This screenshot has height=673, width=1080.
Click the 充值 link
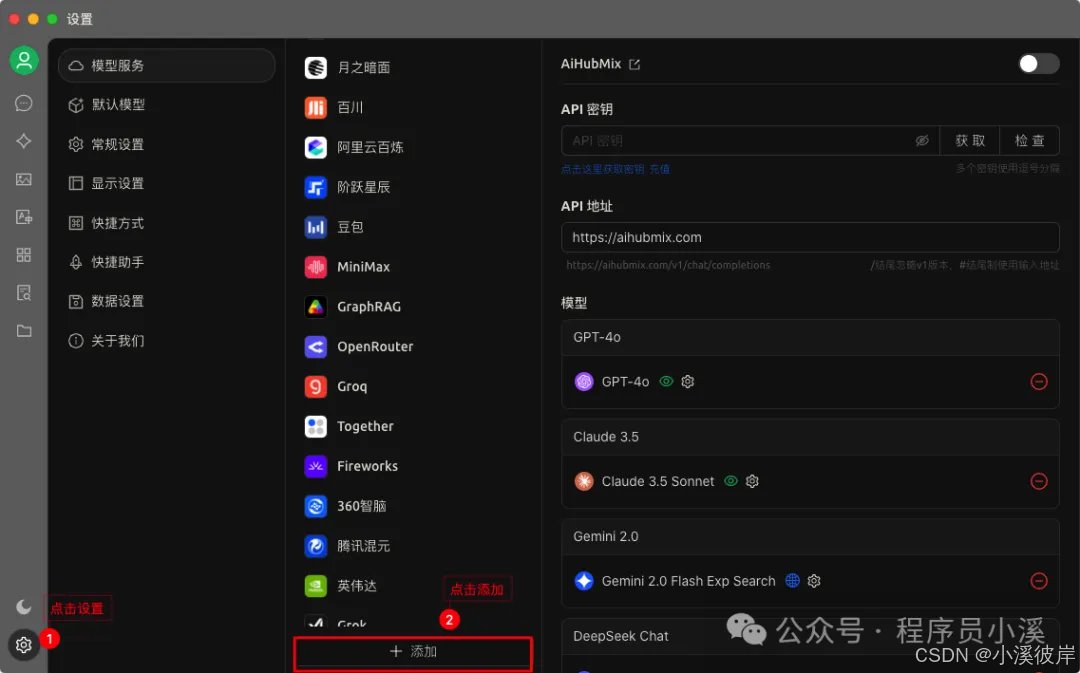pyautogui.click(x=659, y=169)
